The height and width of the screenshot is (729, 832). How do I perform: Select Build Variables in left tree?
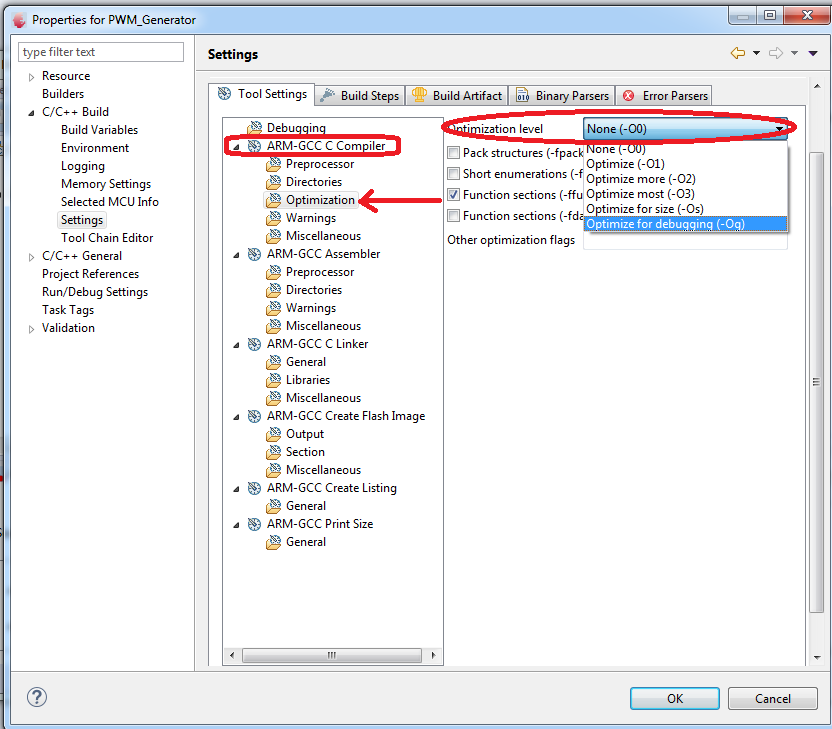99,130
